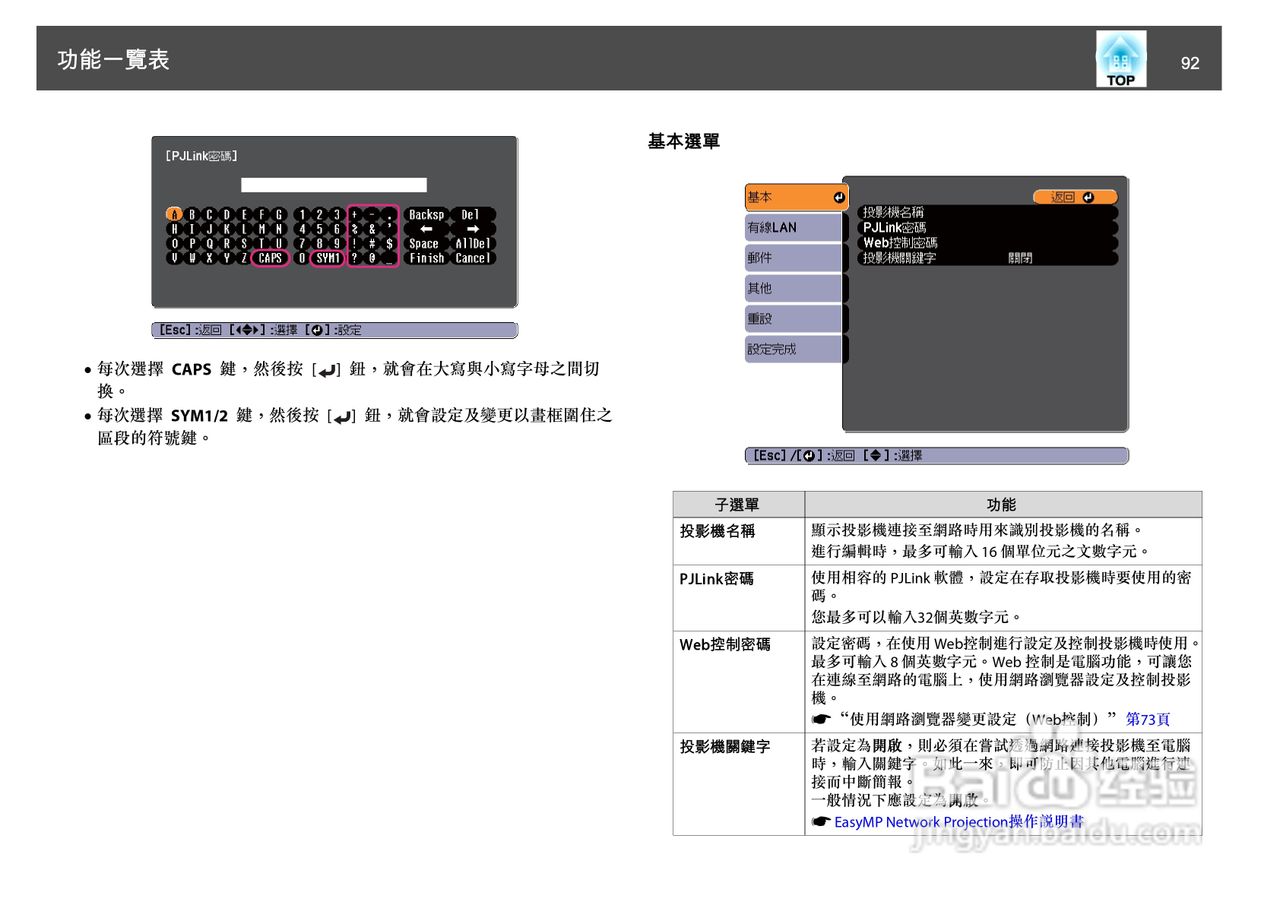Screen dimensions: 1280x905
Task: Click the PJLink密碼 table cell
Action: click(x=739, y=597)
